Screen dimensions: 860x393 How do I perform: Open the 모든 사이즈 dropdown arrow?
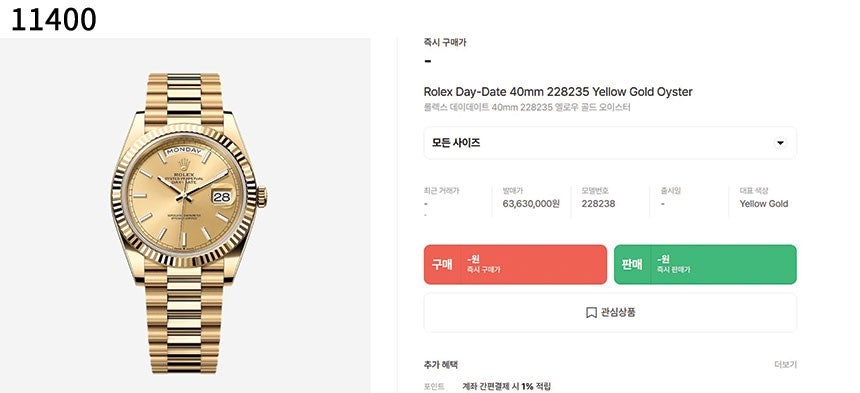click(x=779, y=143)
